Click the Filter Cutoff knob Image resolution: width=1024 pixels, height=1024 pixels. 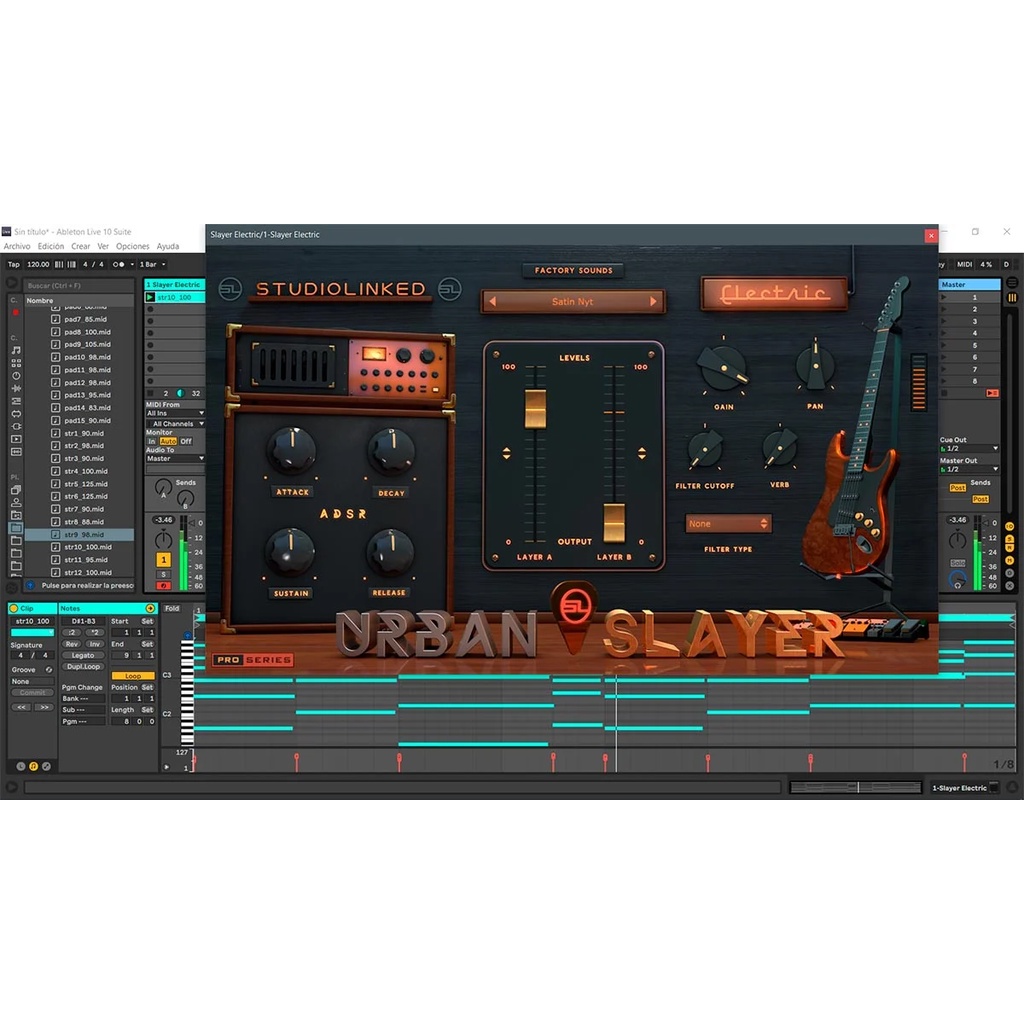click(705, 449)
